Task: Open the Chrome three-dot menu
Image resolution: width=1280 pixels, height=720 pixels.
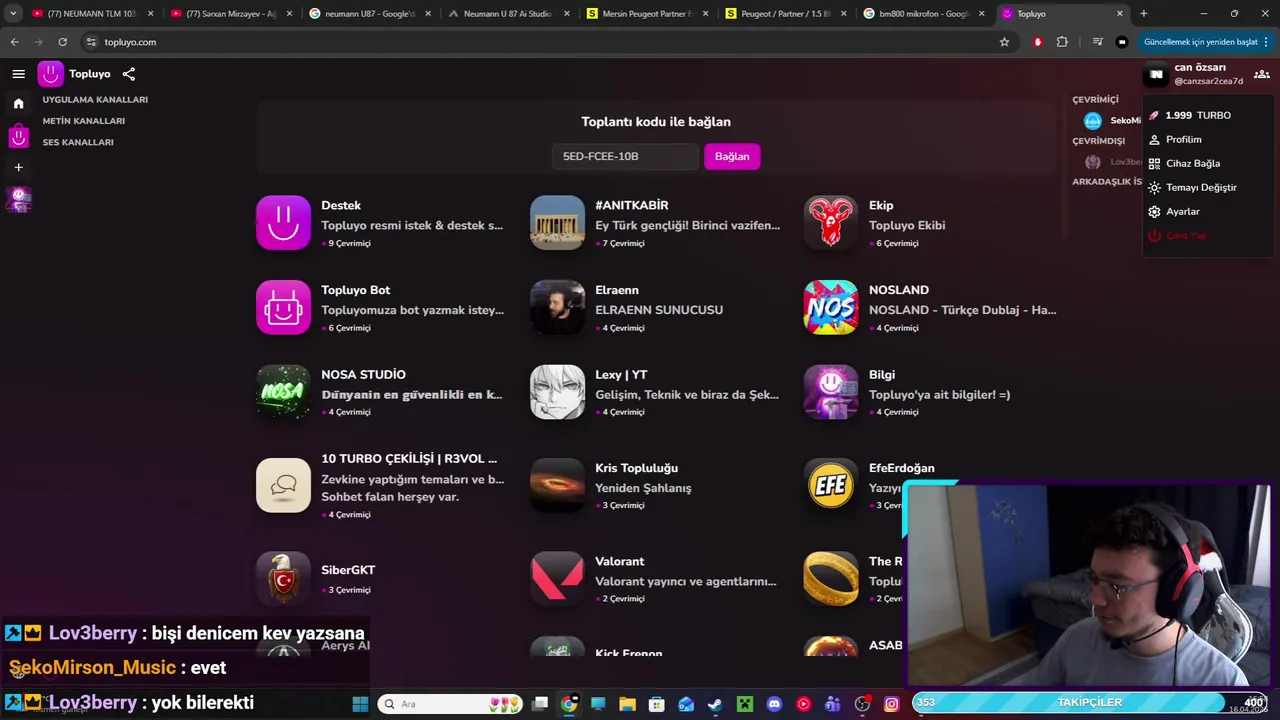Action: (x=1266, y=42)
